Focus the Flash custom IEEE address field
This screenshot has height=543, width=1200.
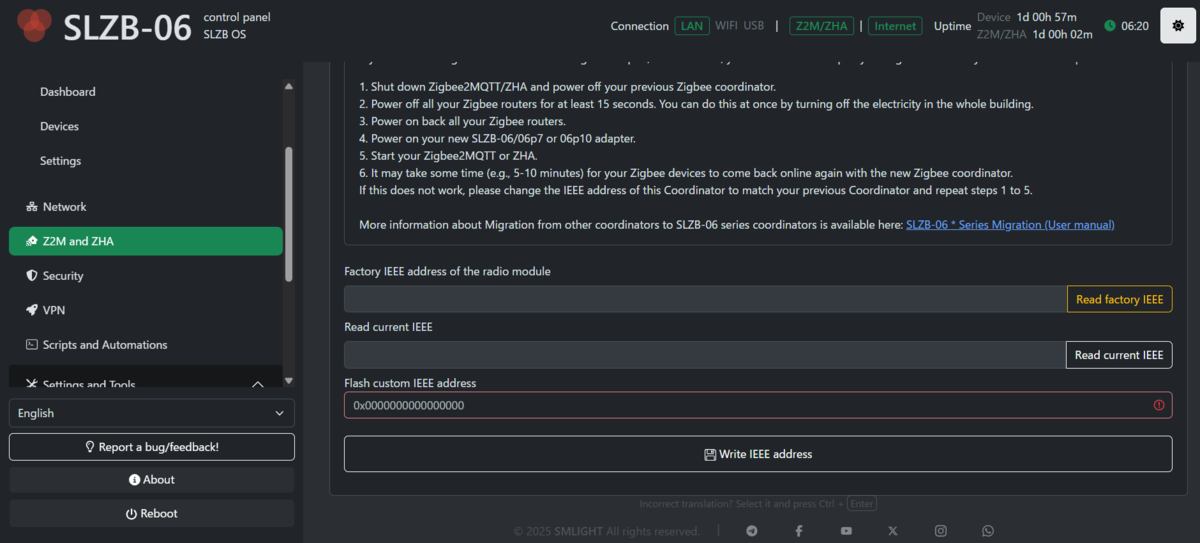tap(758, 405)
